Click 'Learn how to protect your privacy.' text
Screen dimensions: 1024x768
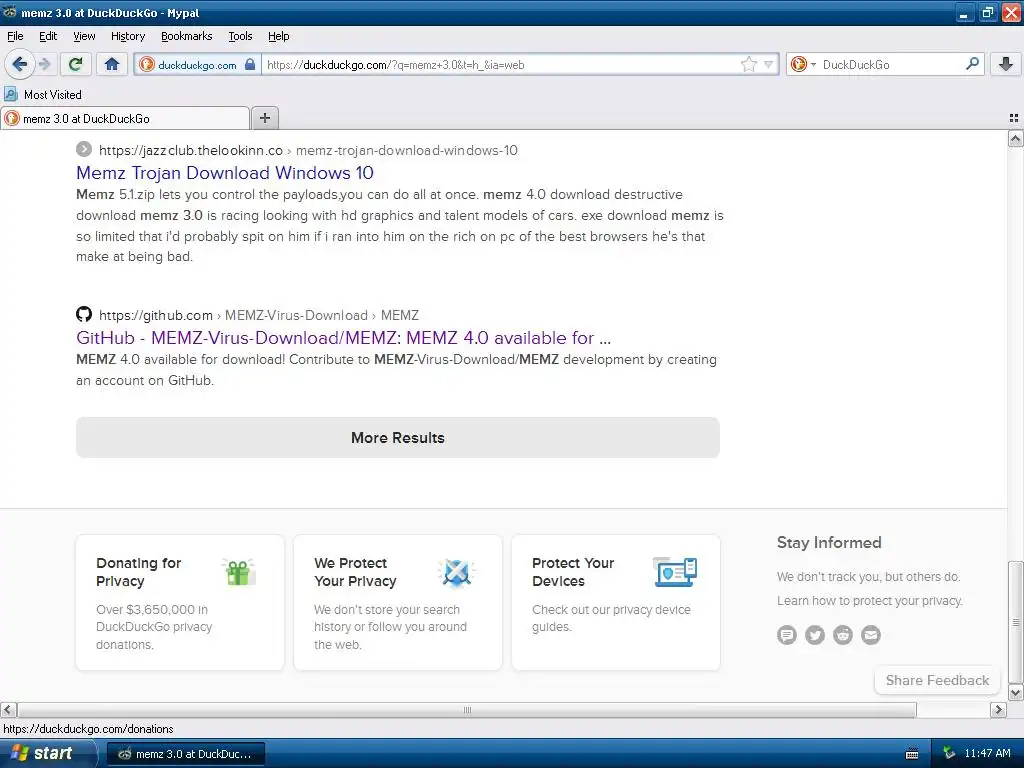[x=870, y=601]
